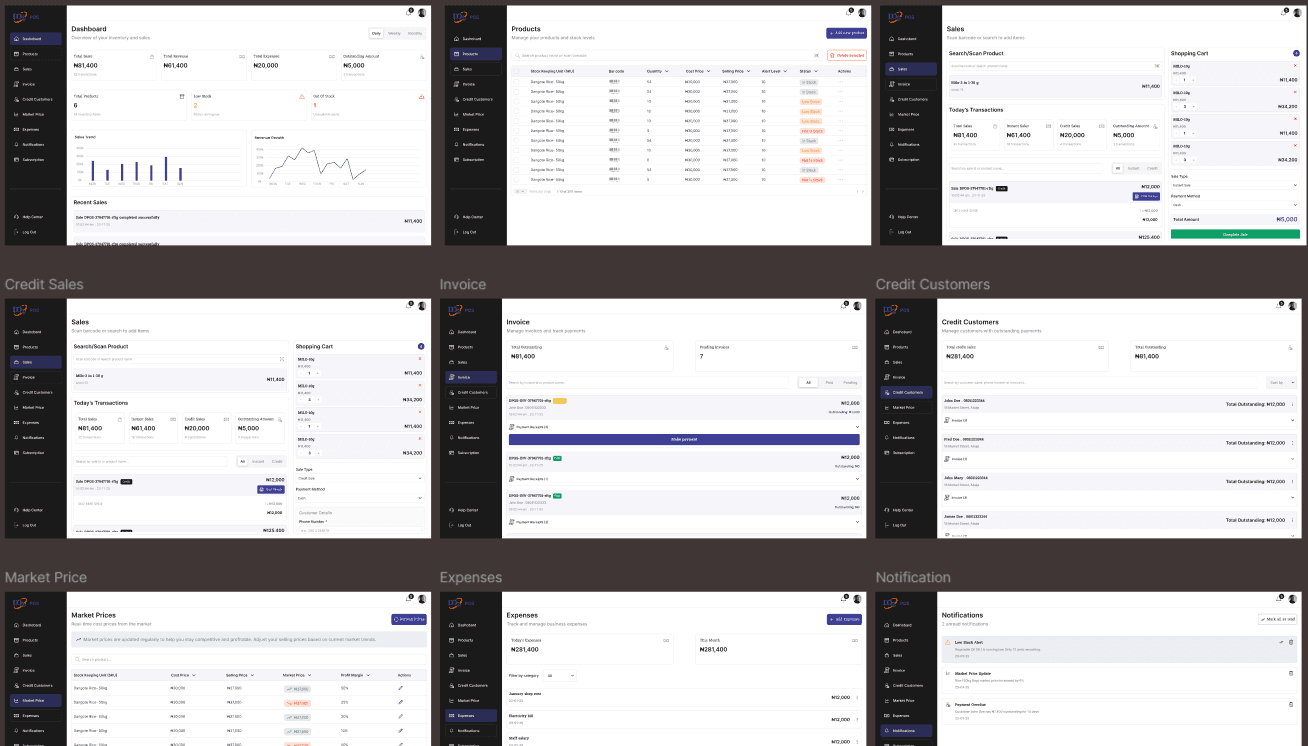
Task: Click Make payment button on Invoice
Action: coord(684,439)
